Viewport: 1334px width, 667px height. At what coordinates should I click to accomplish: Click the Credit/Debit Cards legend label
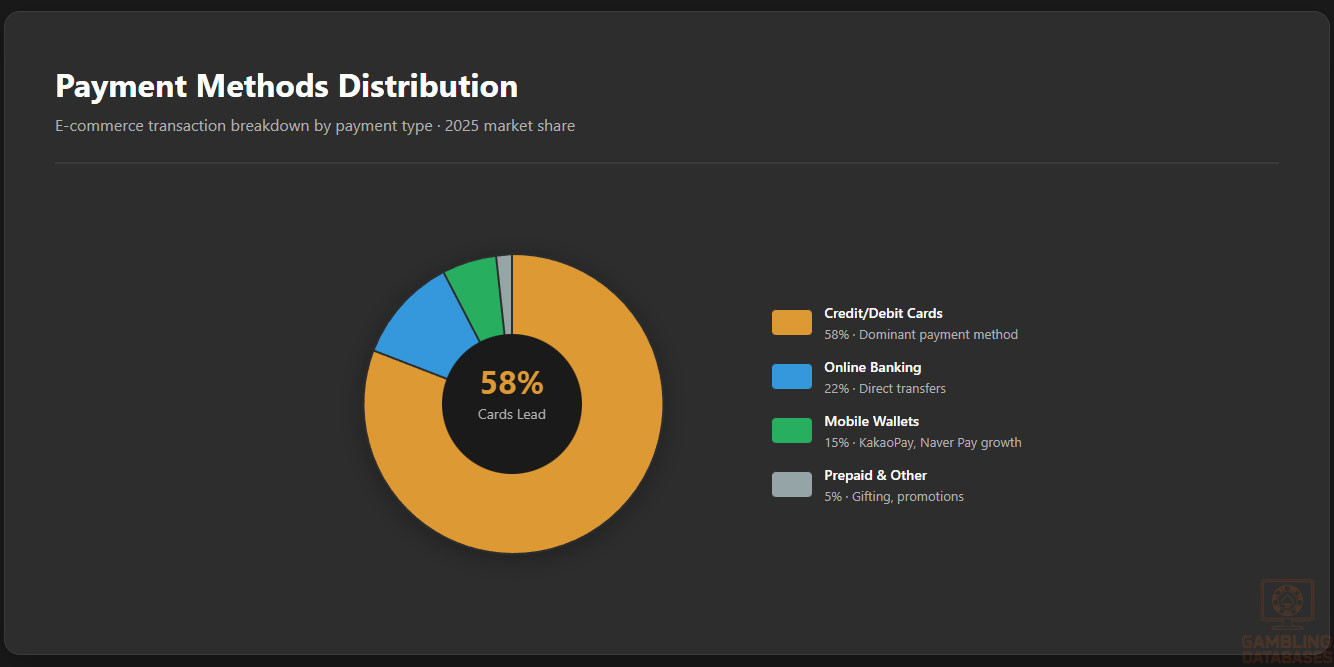tap(883, 313)
